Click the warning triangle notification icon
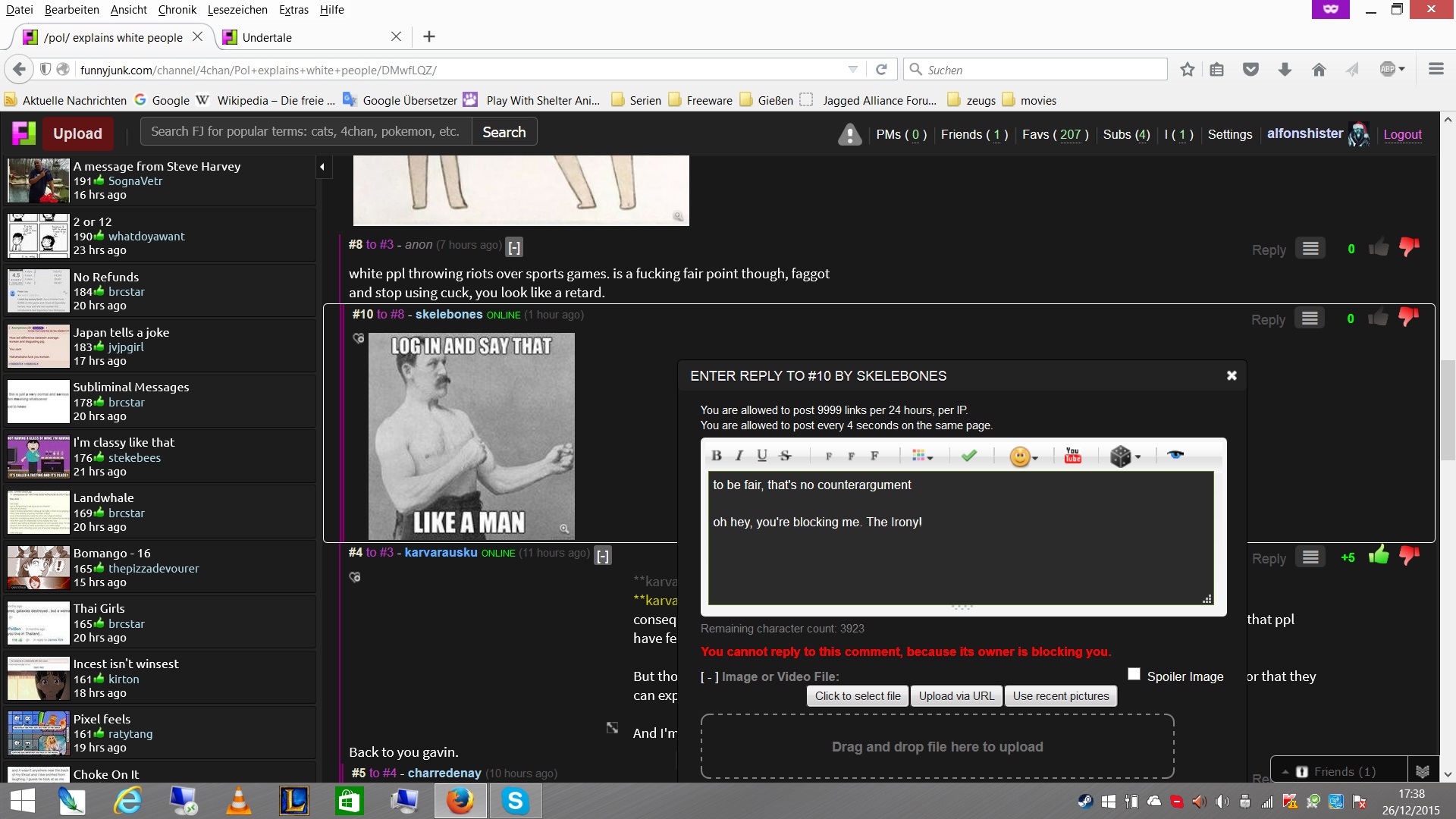Image resolution: width=1456 pixels, height=819 pixels. click(x=849, y=135)
